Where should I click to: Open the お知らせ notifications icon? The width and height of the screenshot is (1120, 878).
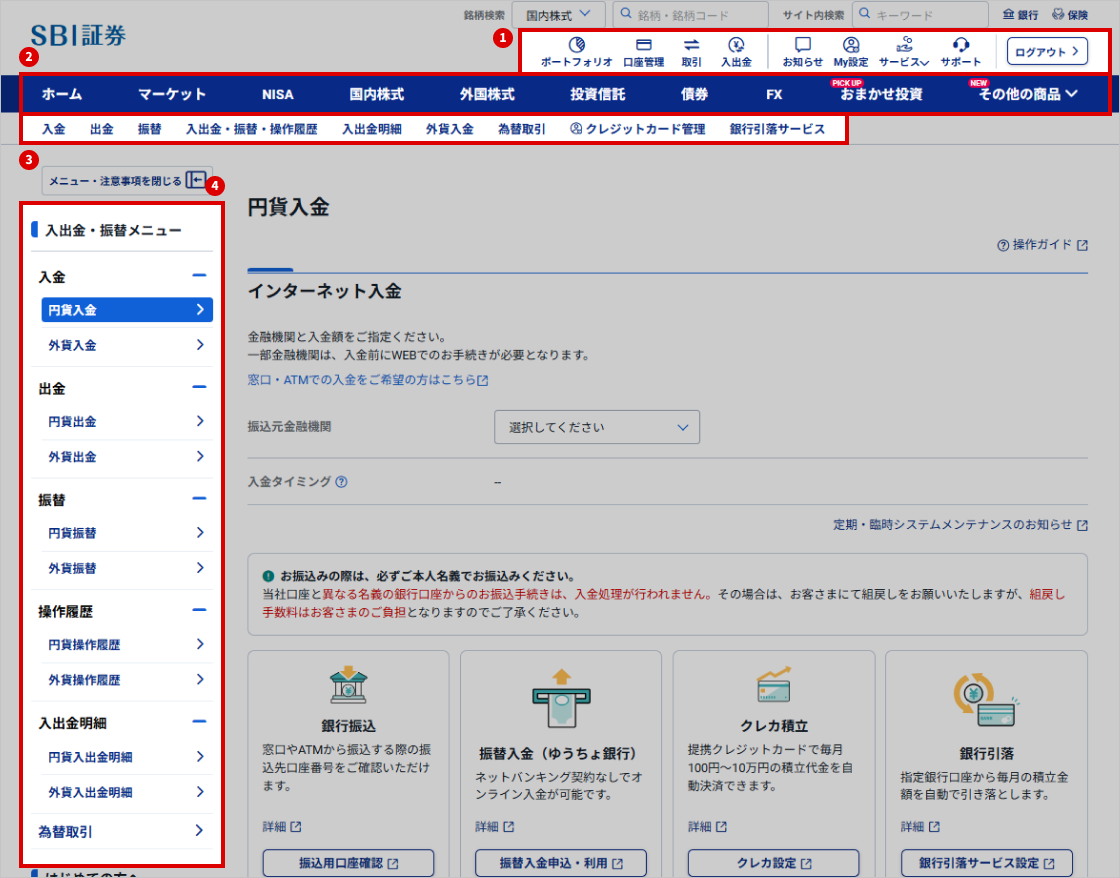click(x=802, y=45)
